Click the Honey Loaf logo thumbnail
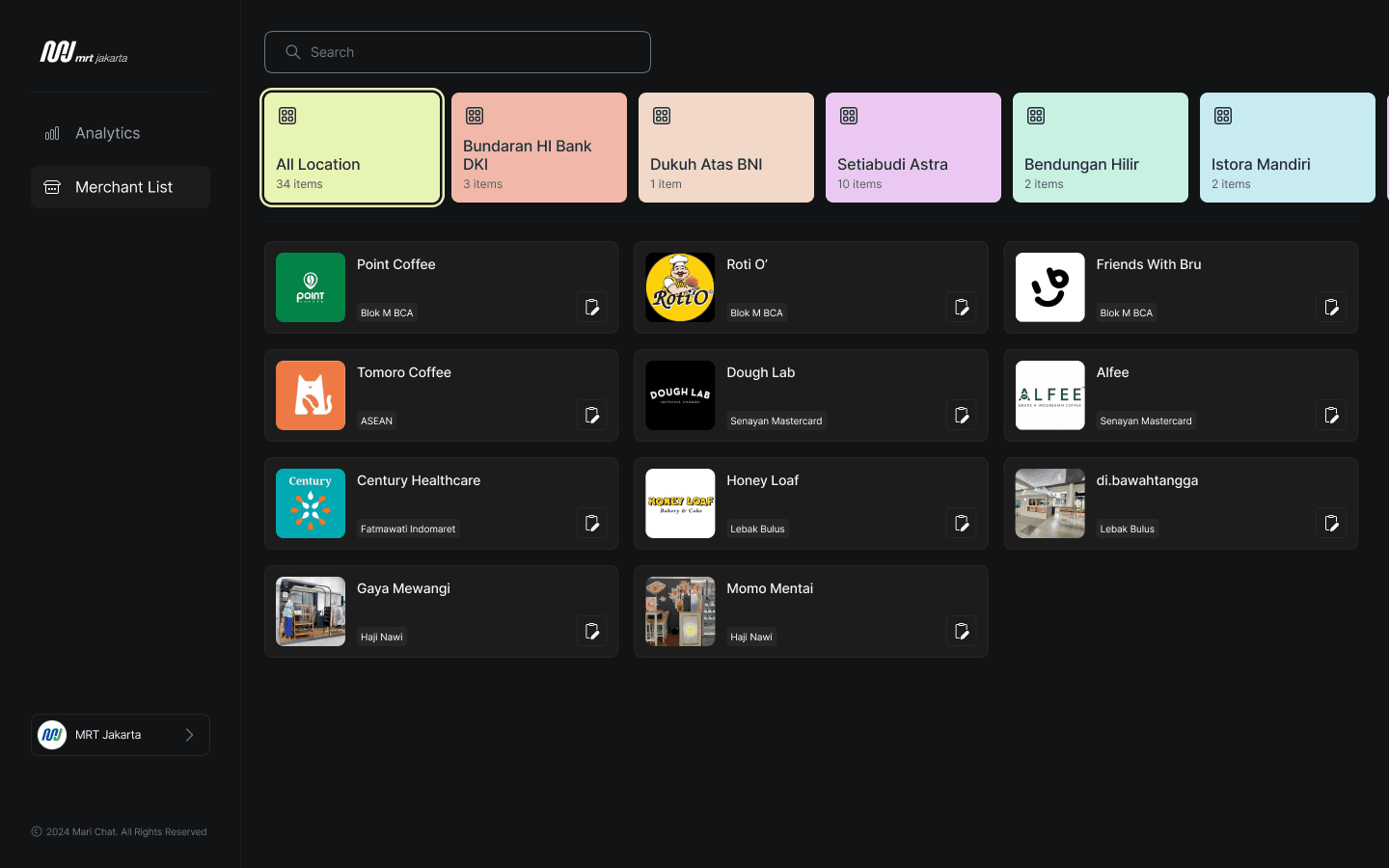The width and height of the screenshot is (1389, 868). [x=680, y=503]
